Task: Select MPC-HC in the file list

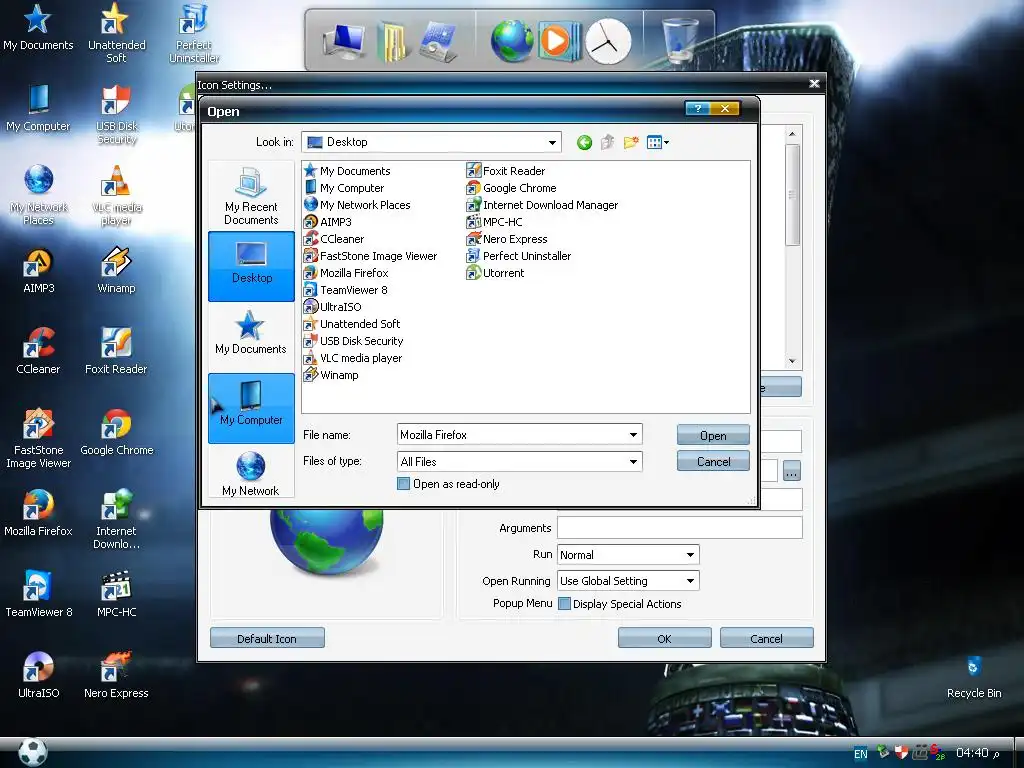Action: 495,222
